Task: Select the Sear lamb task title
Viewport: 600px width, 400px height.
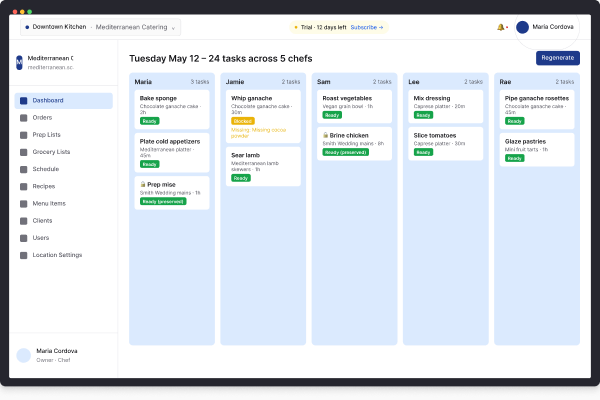Action: click(245, 155)
